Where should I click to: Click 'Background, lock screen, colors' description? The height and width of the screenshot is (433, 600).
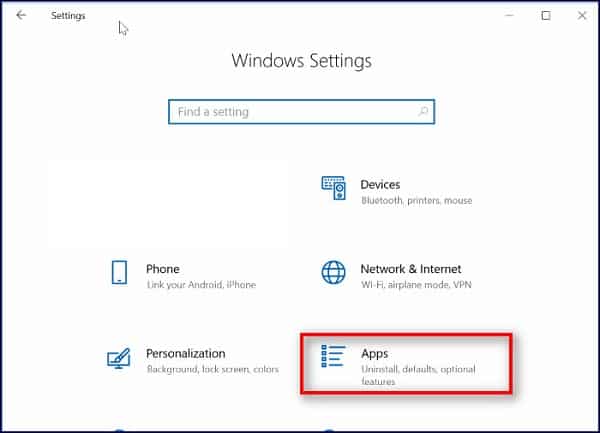point(214,369)
